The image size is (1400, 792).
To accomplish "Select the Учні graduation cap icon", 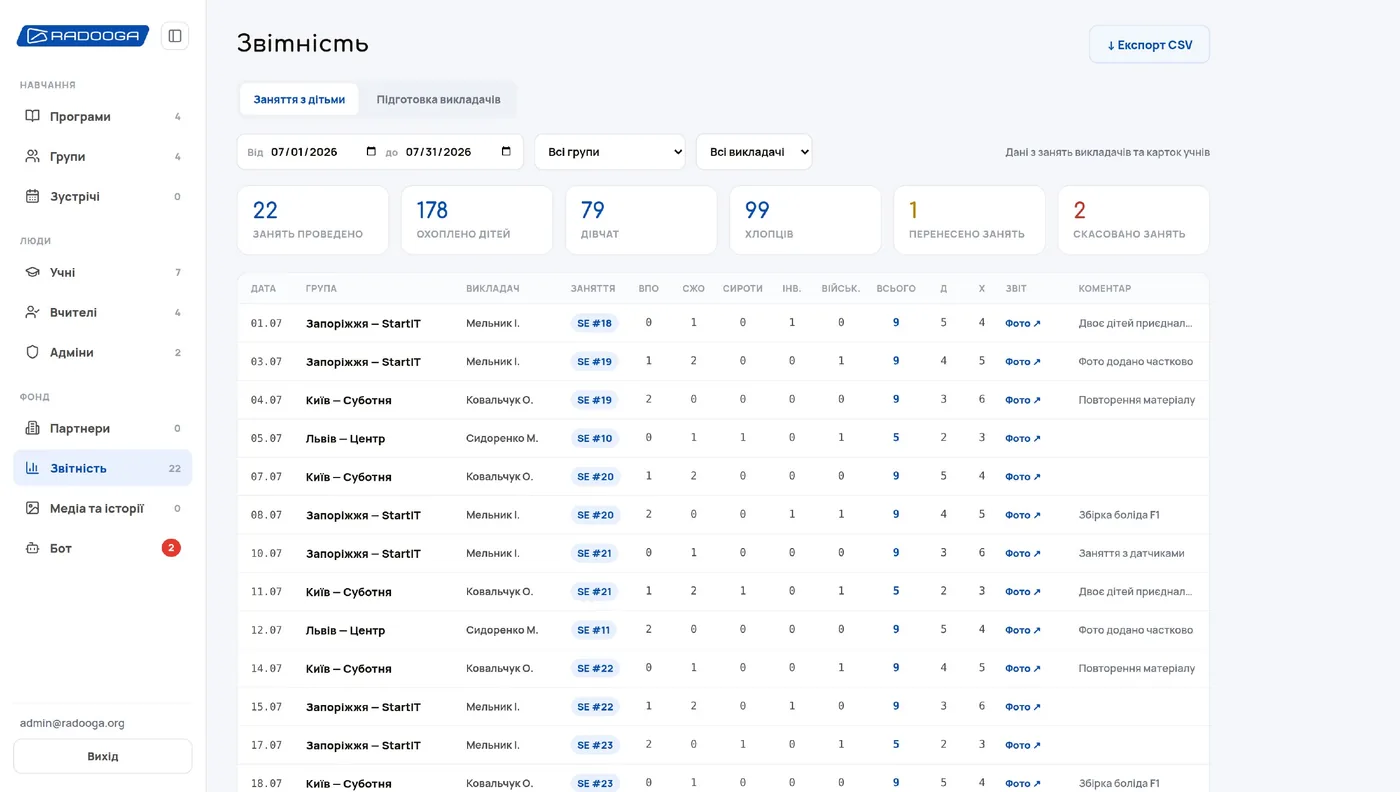I will tap(33, 272).
